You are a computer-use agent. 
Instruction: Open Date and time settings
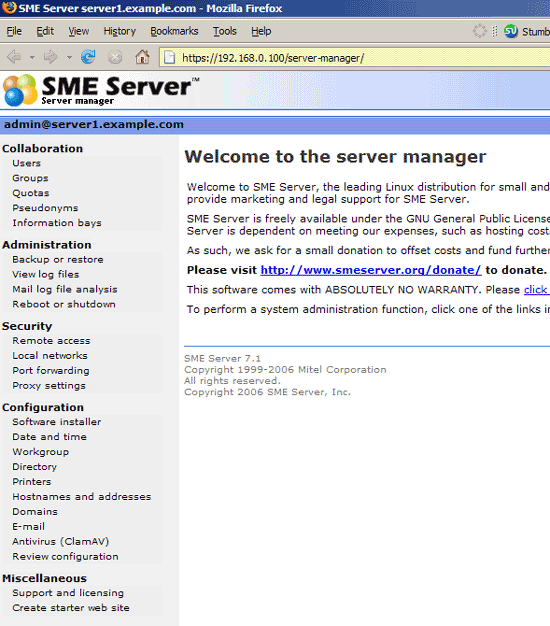(x=49, y=437)
